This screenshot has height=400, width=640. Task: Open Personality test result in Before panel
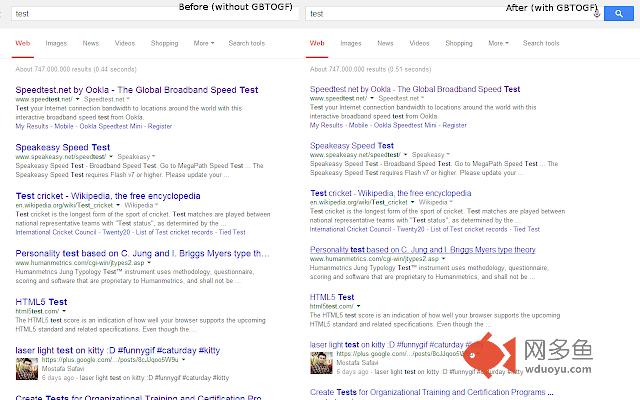tap(142, 253)
